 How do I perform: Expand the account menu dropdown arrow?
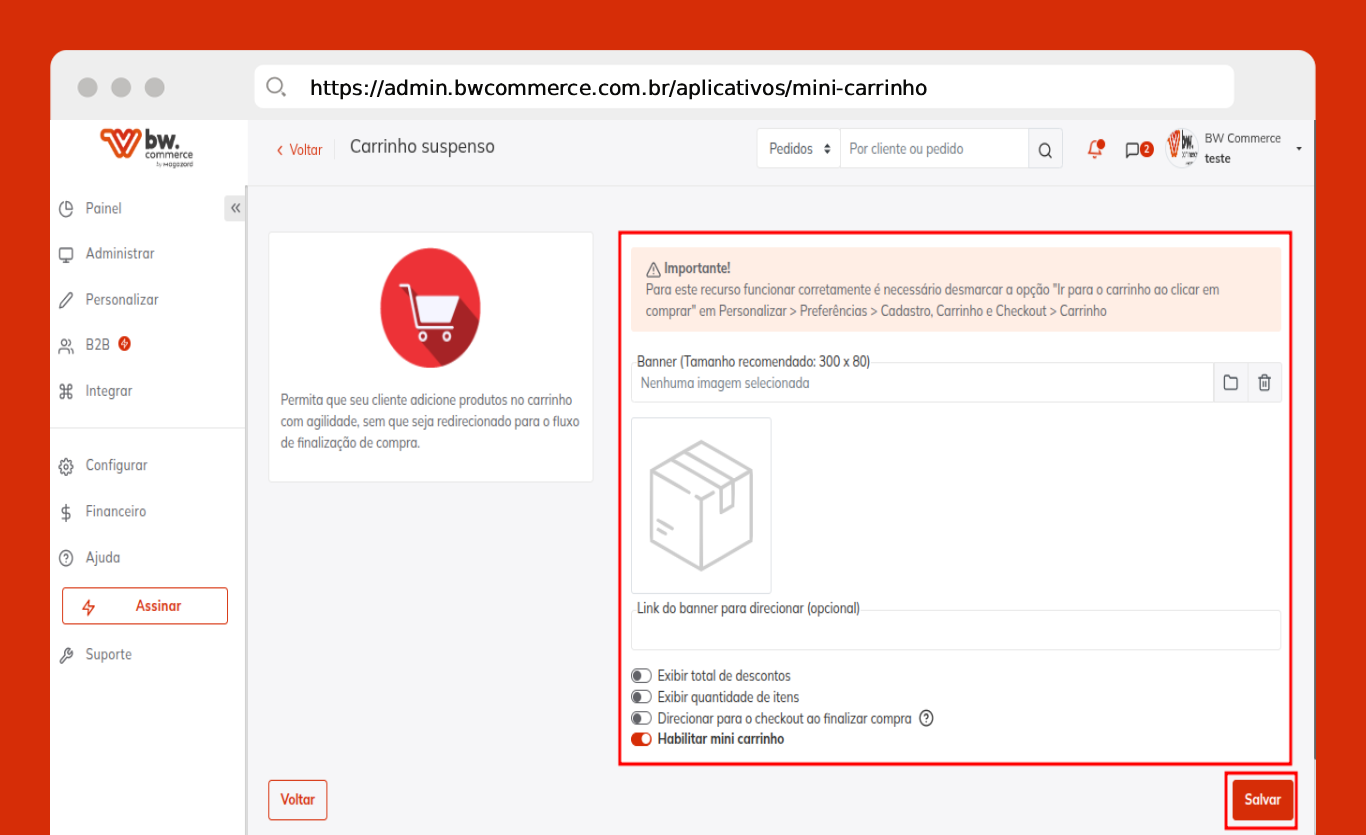[1299, 149]
